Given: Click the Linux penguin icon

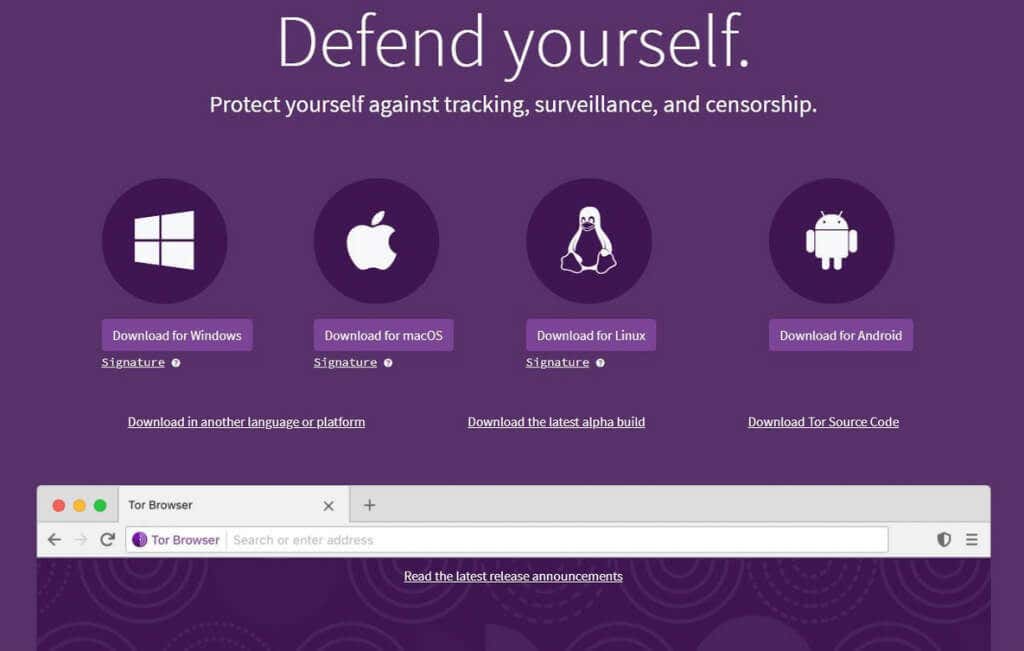Looking at the screenshot, I should (x=588, y=240).
